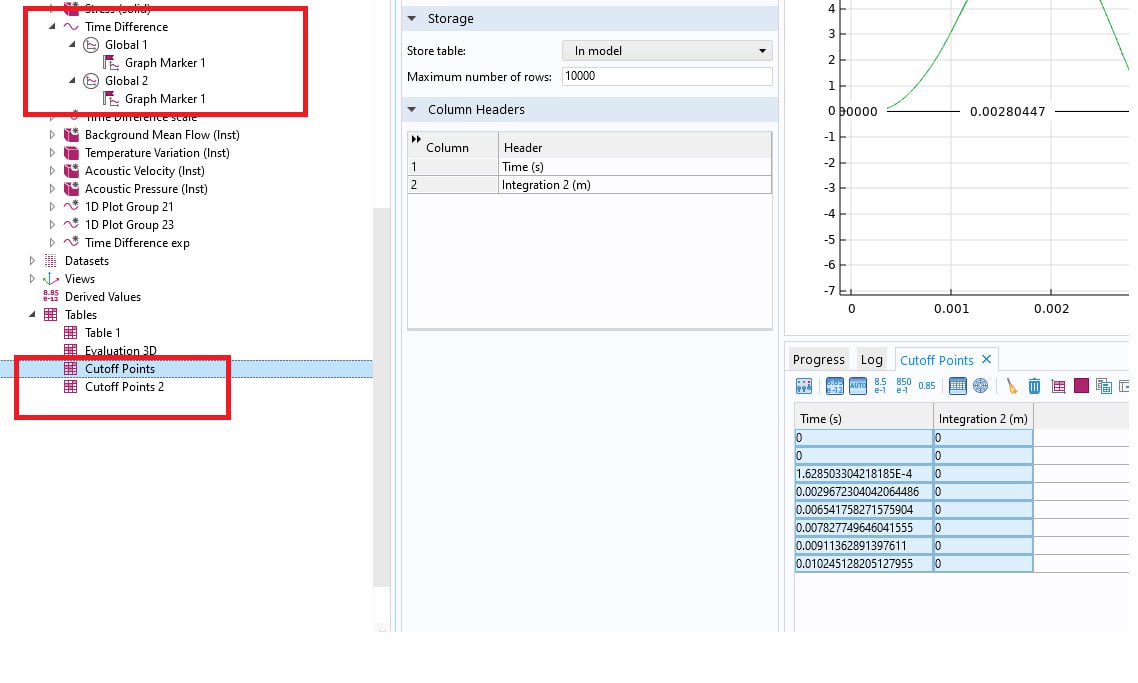Open the Store table dropdown
This screenshot has height=683, width=1138.
tap(667, 51)
